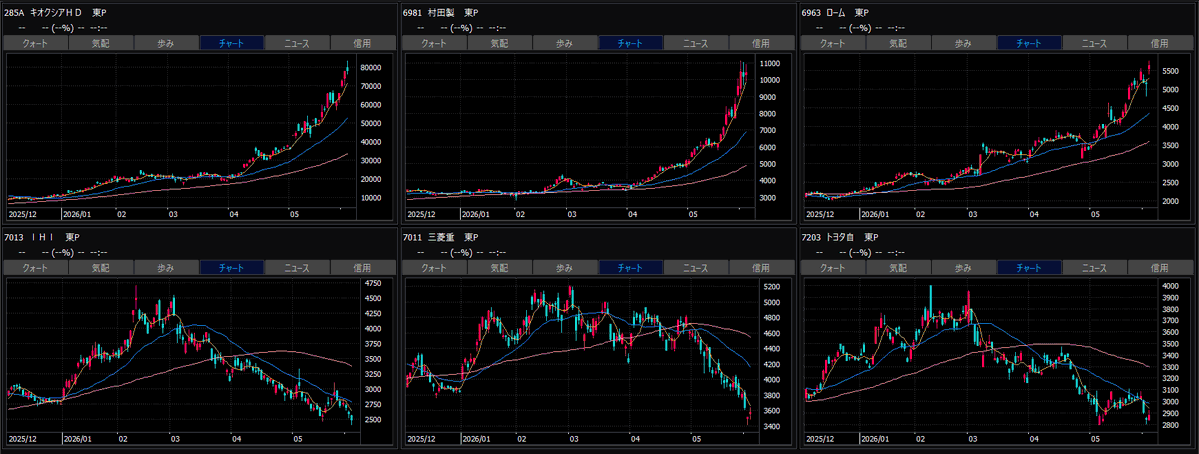
Task: Click the 2000 price label on ローム chart
Action: pos(1171,201)
